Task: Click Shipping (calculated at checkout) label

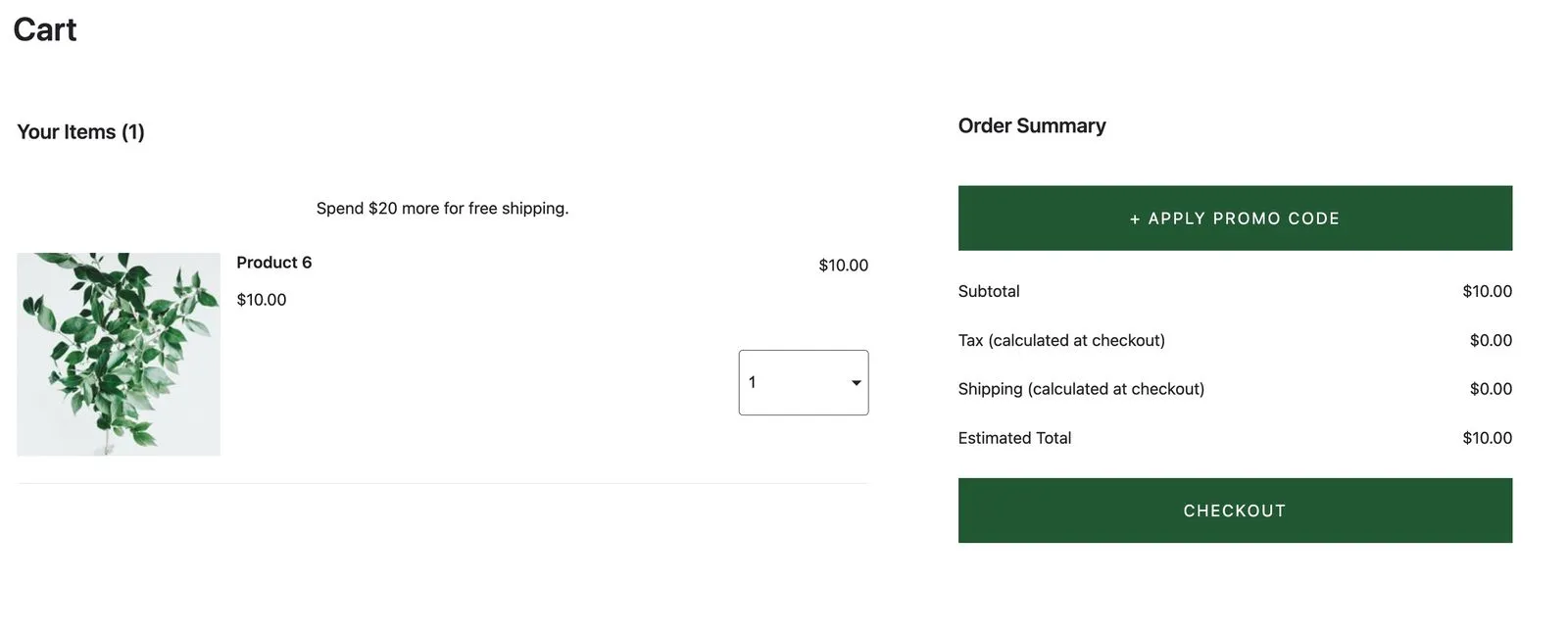Action: pos(1081,389)
